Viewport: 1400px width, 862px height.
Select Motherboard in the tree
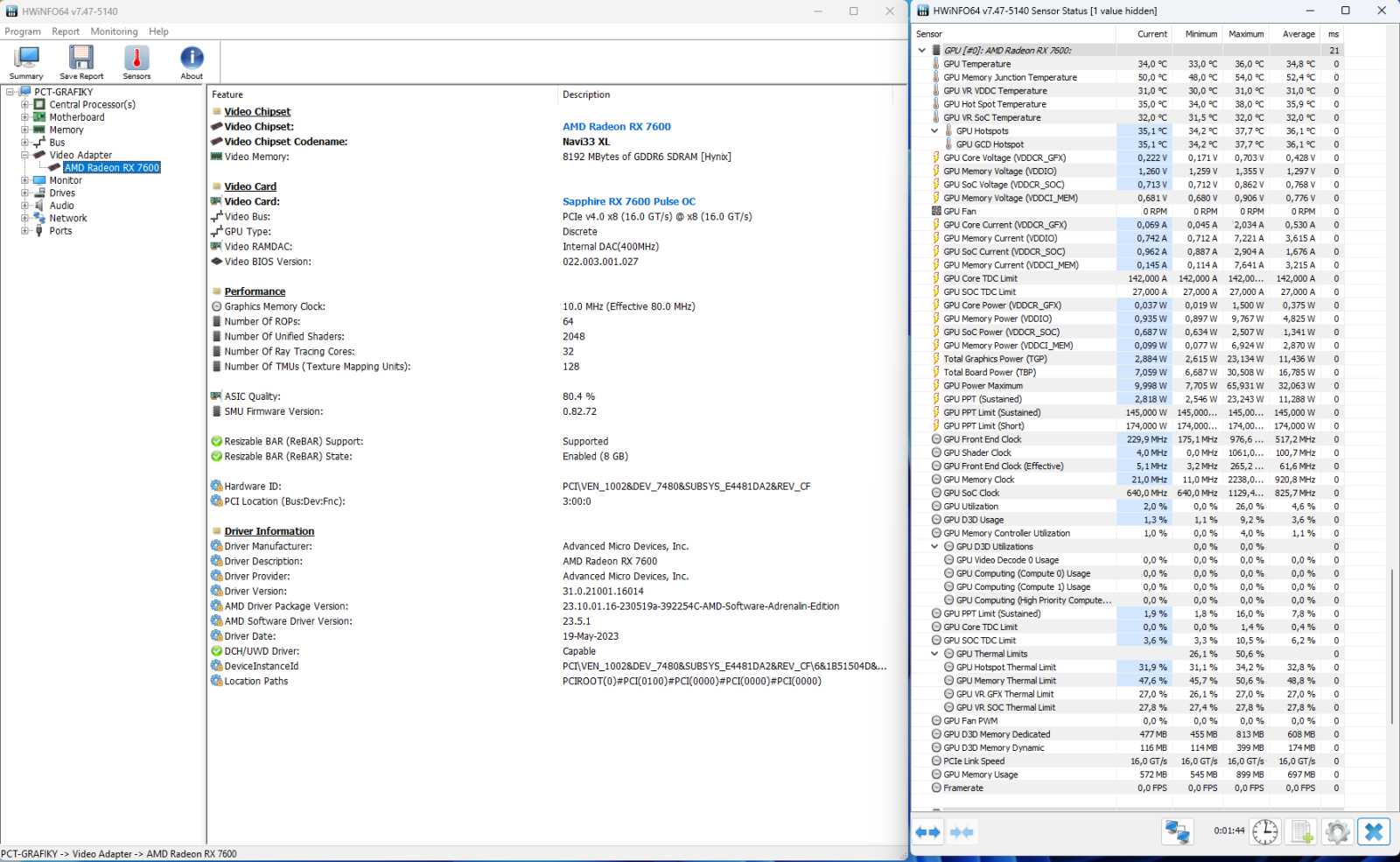[x=77, y=117]
